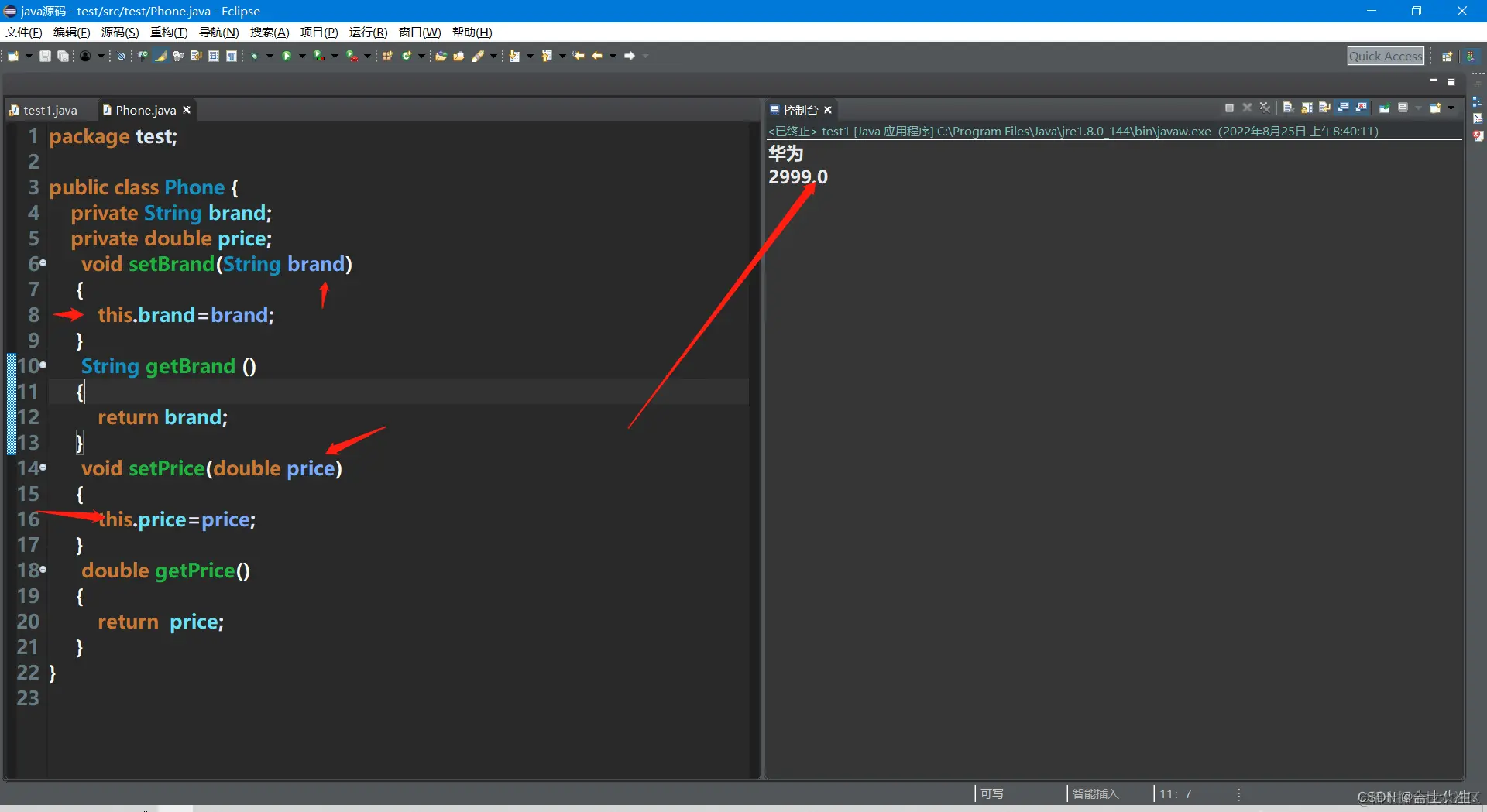
Task: Run the program with green Run icon
Action: [x=287, y=56]
